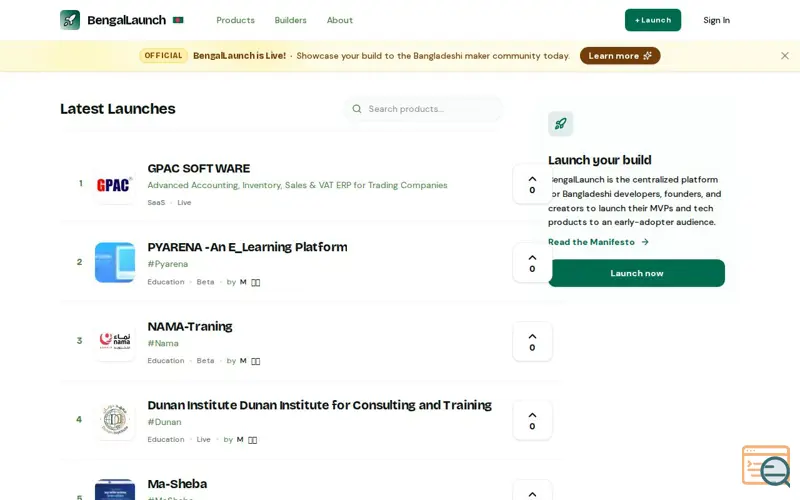Image resolution: width=800 pixels, height=500 pixels.
Task: Click the Launch now button
Action: [636, 273]
